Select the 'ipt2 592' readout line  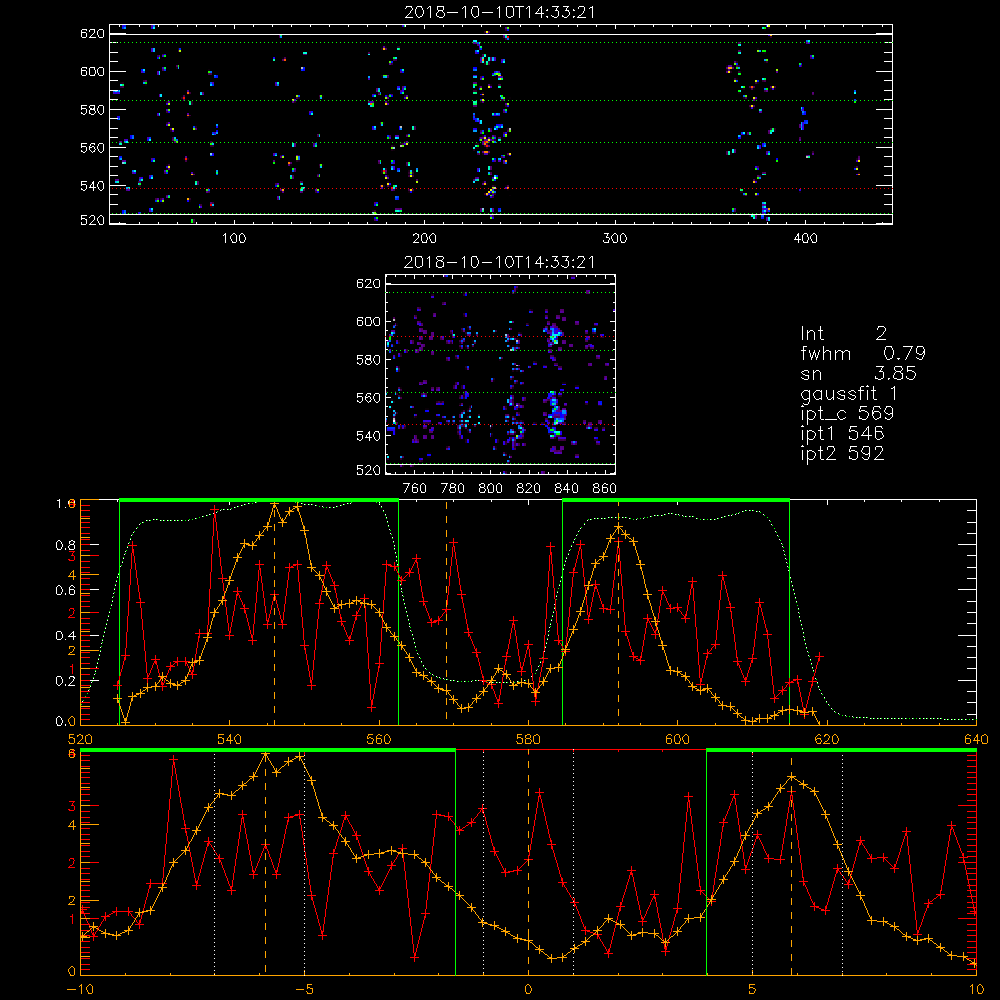coord(842,453)
